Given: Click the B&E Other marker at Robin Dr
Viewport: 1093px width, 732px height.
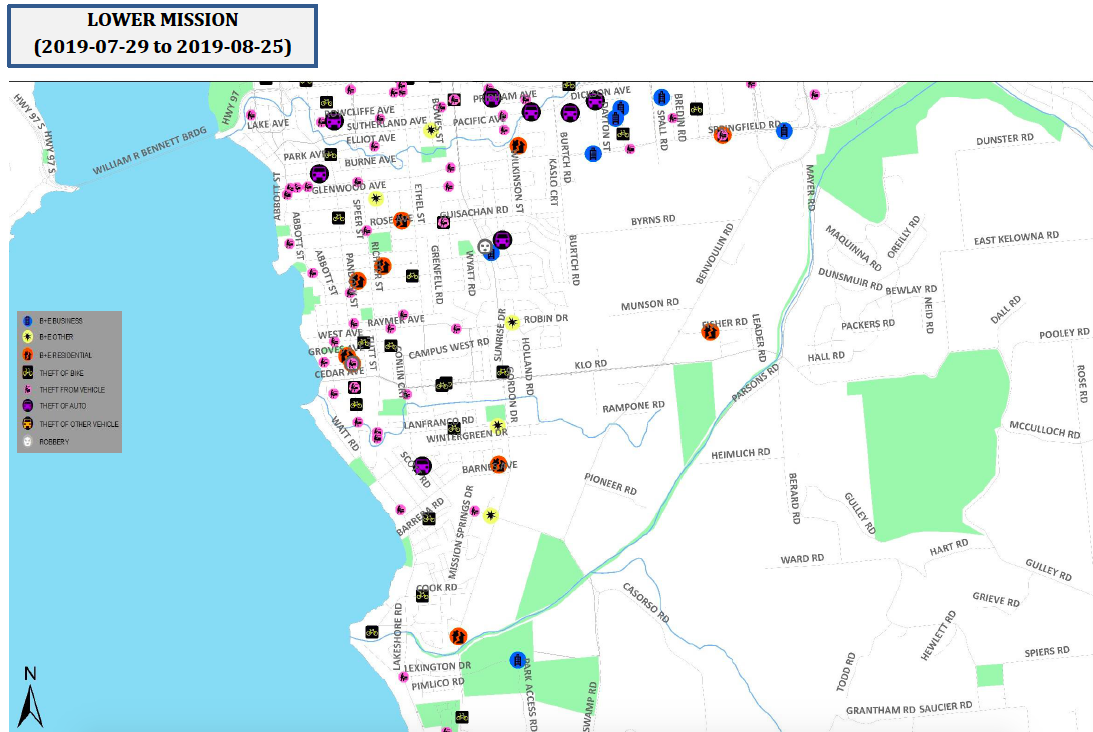Looking at the screenshot, I should point(512,322).
